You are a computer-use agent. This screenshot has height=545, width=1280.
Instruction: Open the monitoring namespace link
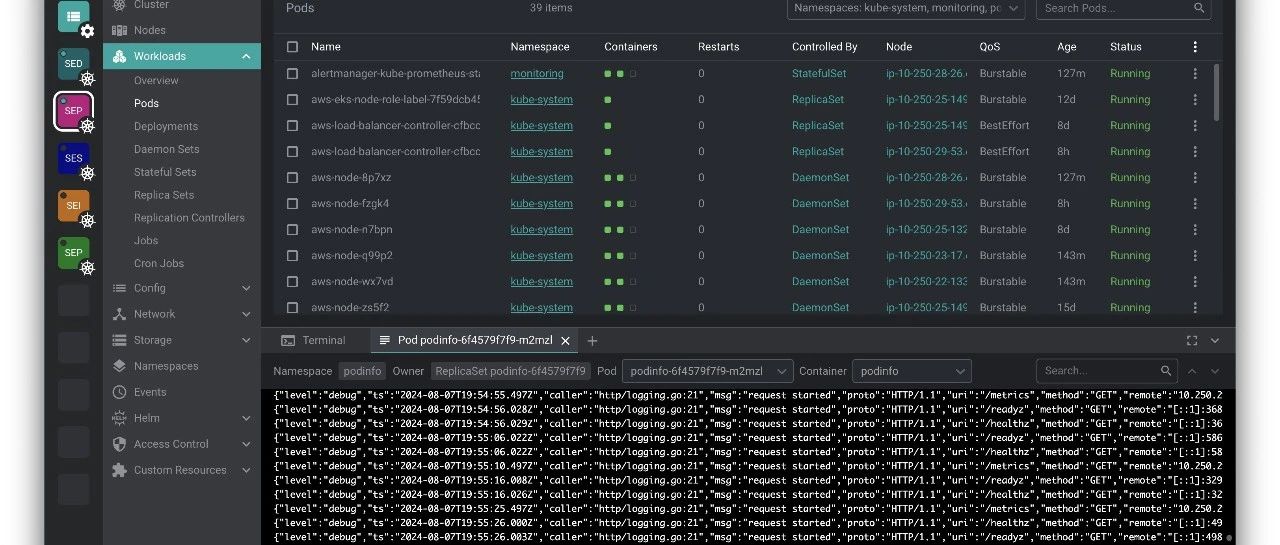click(x=537, y=74)
